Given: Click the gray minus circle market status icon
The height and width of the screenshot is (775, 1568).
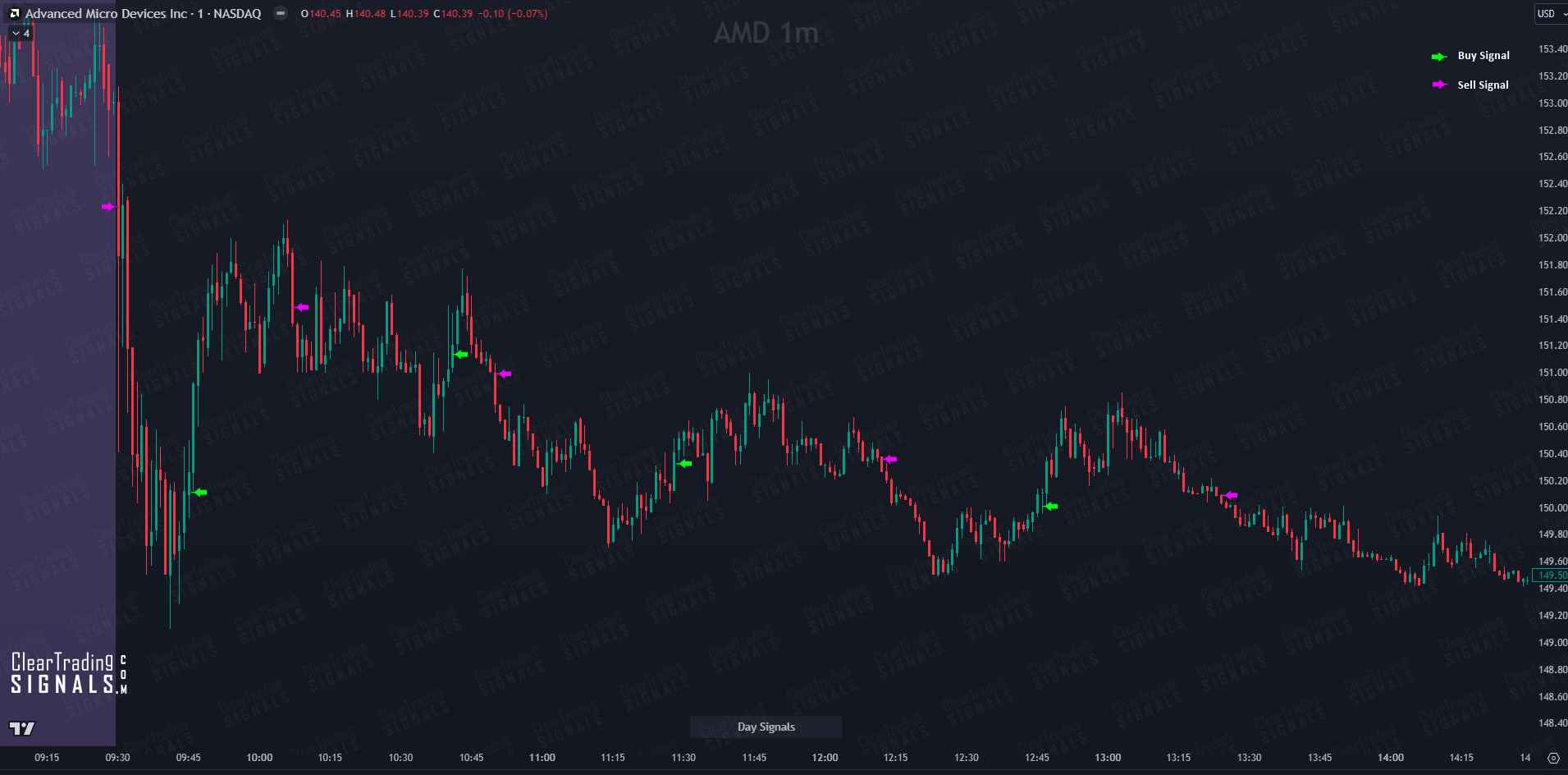Looking at the screenshot, I should (x=281, y=13).
